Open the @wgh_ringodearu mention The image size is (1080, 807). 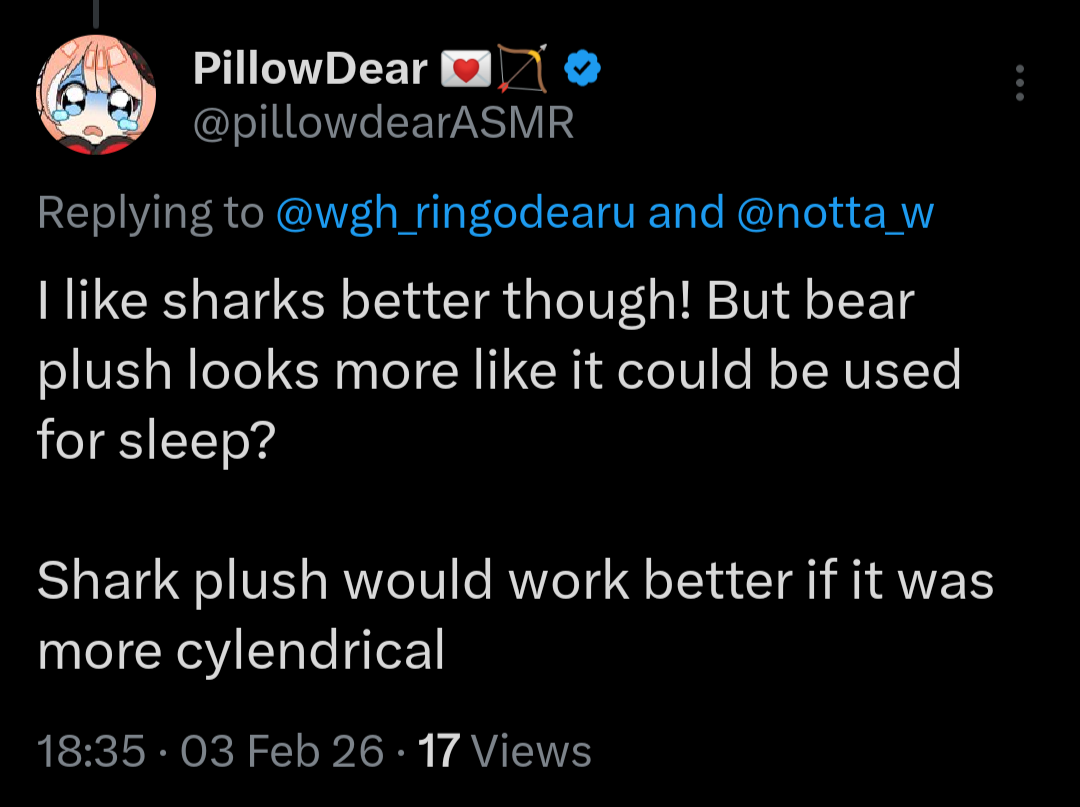coord(455,213)
